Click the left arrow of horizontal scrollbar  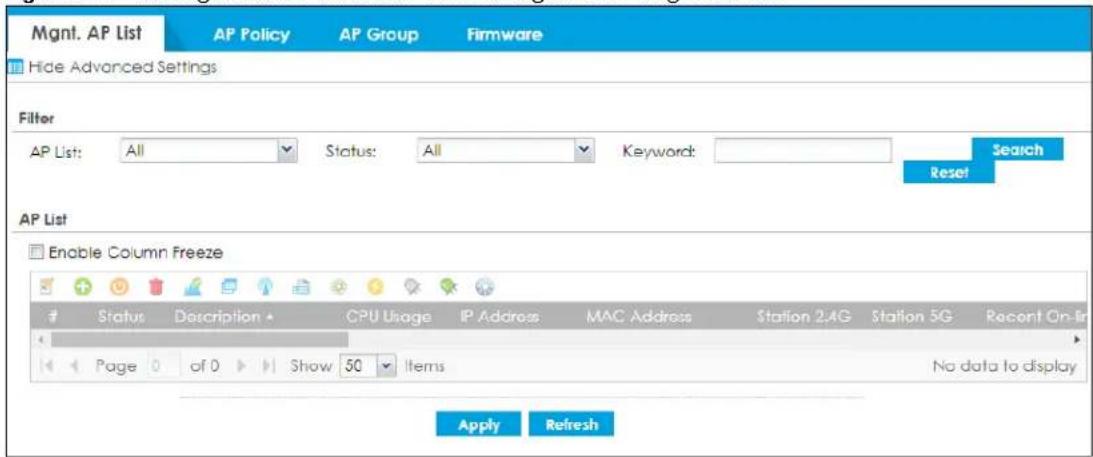(40, 339)
